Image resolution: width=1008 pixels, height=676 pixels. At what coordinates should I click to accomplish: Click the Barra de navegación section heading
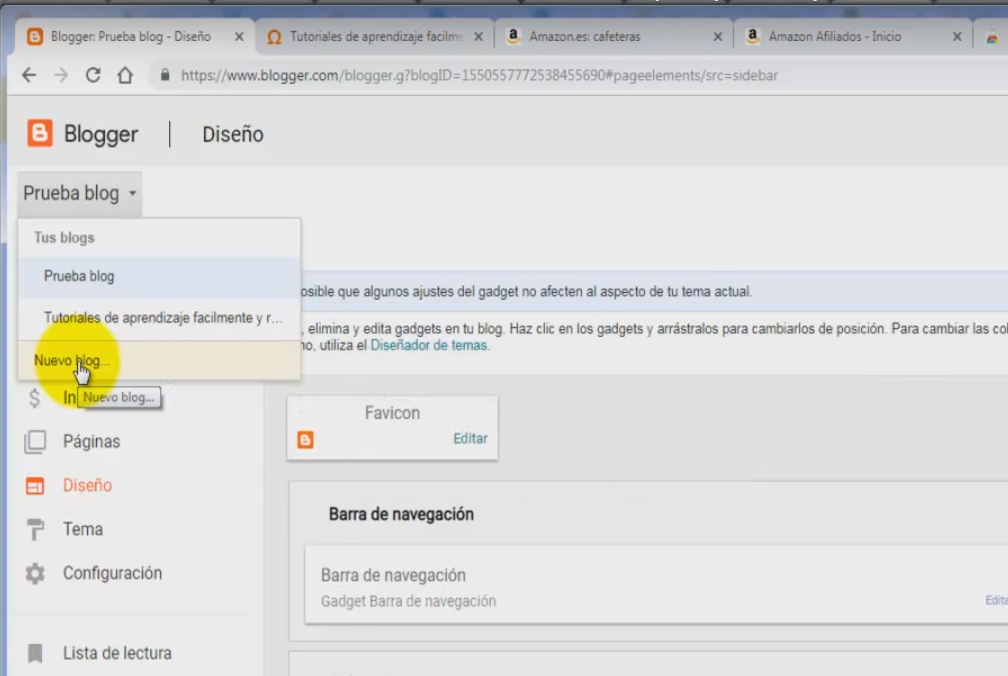401,514
